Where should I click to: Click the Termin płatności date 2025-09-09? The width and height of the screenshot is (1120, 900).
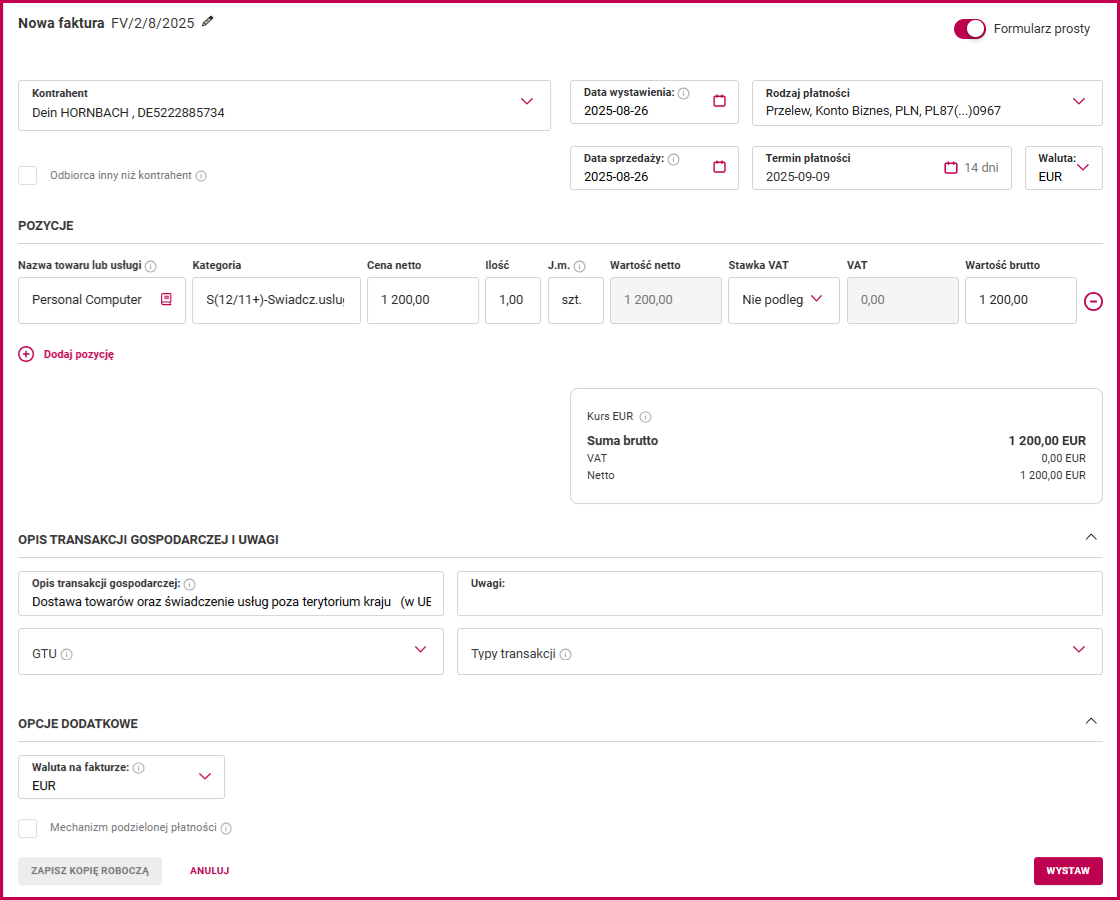[x=798, y=177]
